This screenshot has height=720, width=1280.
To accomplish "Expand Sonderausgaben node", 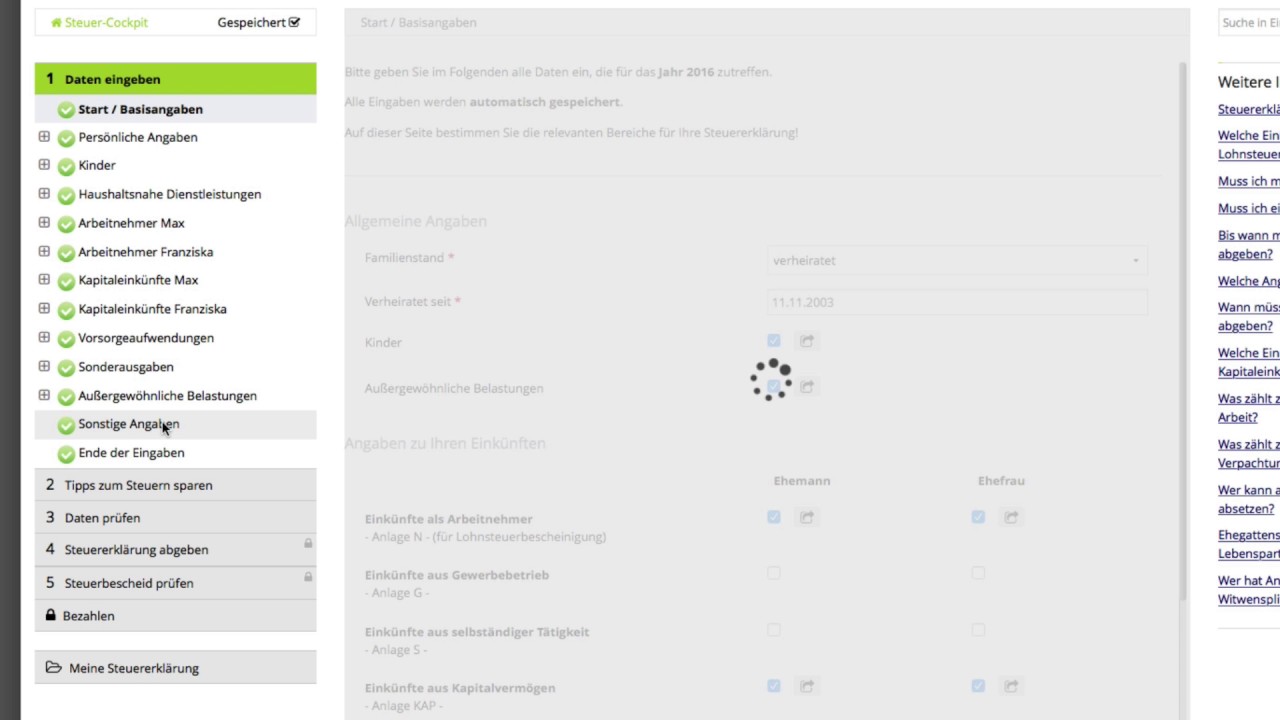I will pos(44,366).
